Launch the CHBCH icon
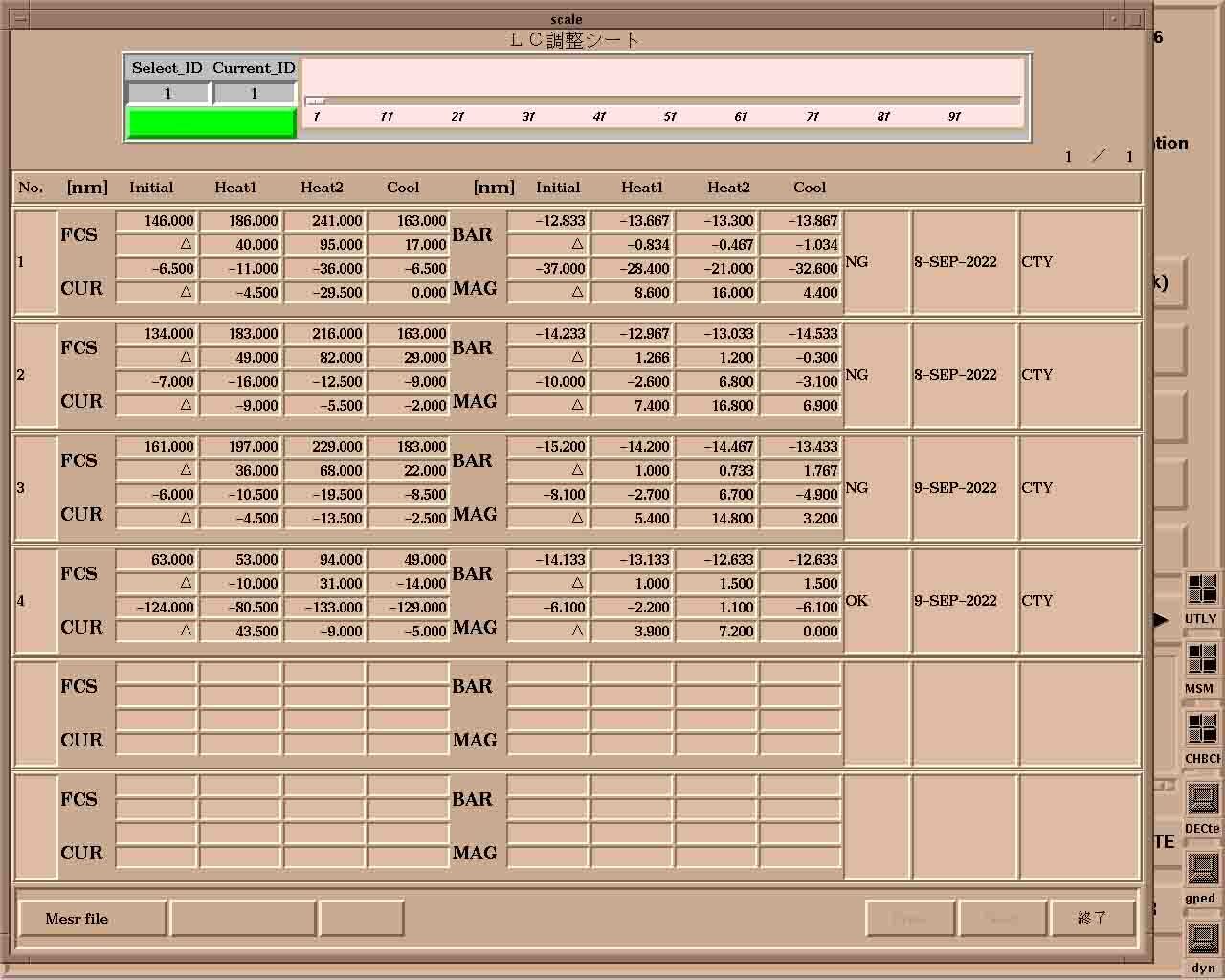This screenshot has height=980, width=1225. point(1202,729)
